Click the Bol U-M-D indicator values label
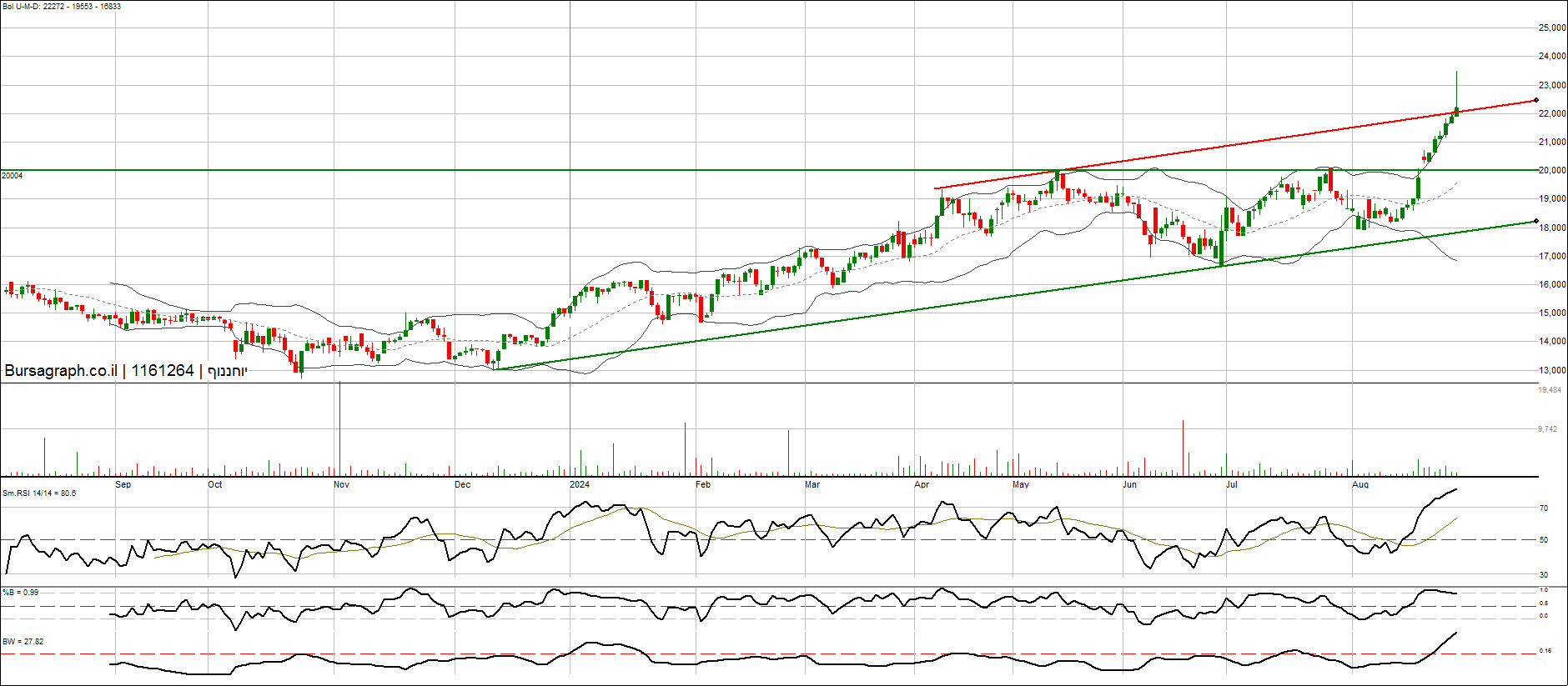 pos(62,7)
